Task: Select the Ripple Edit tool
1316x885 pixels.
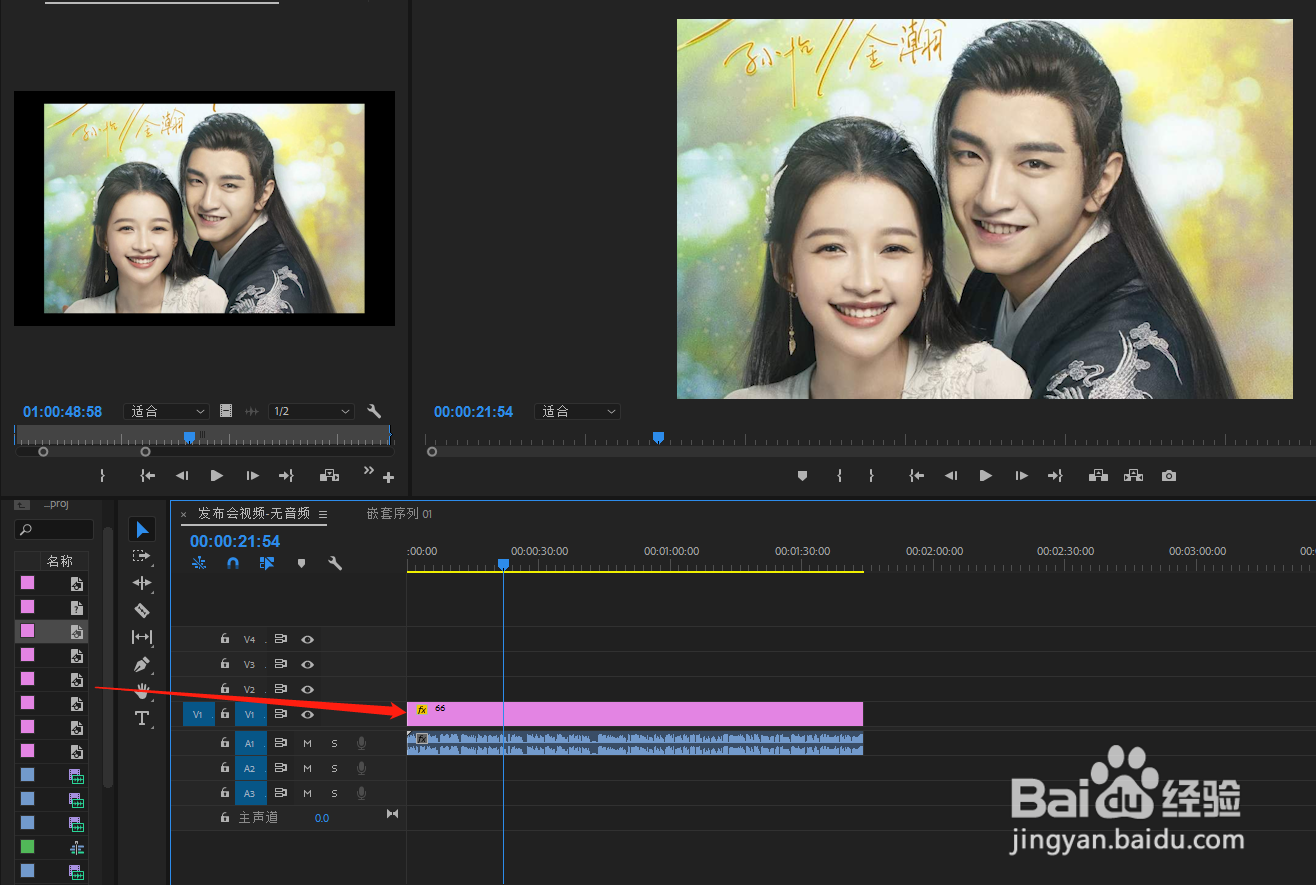Action: click(142, 583)
